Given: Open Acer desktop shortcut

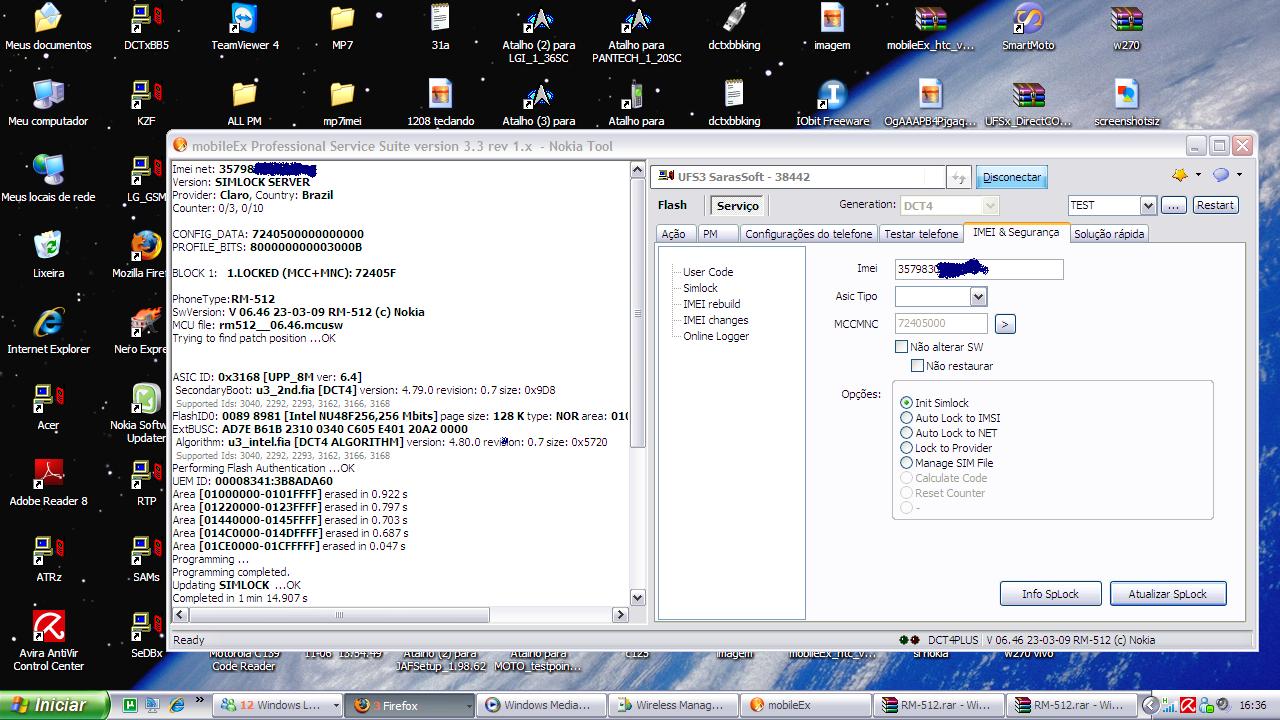Looking at the screenshot, I should point(48,407).
